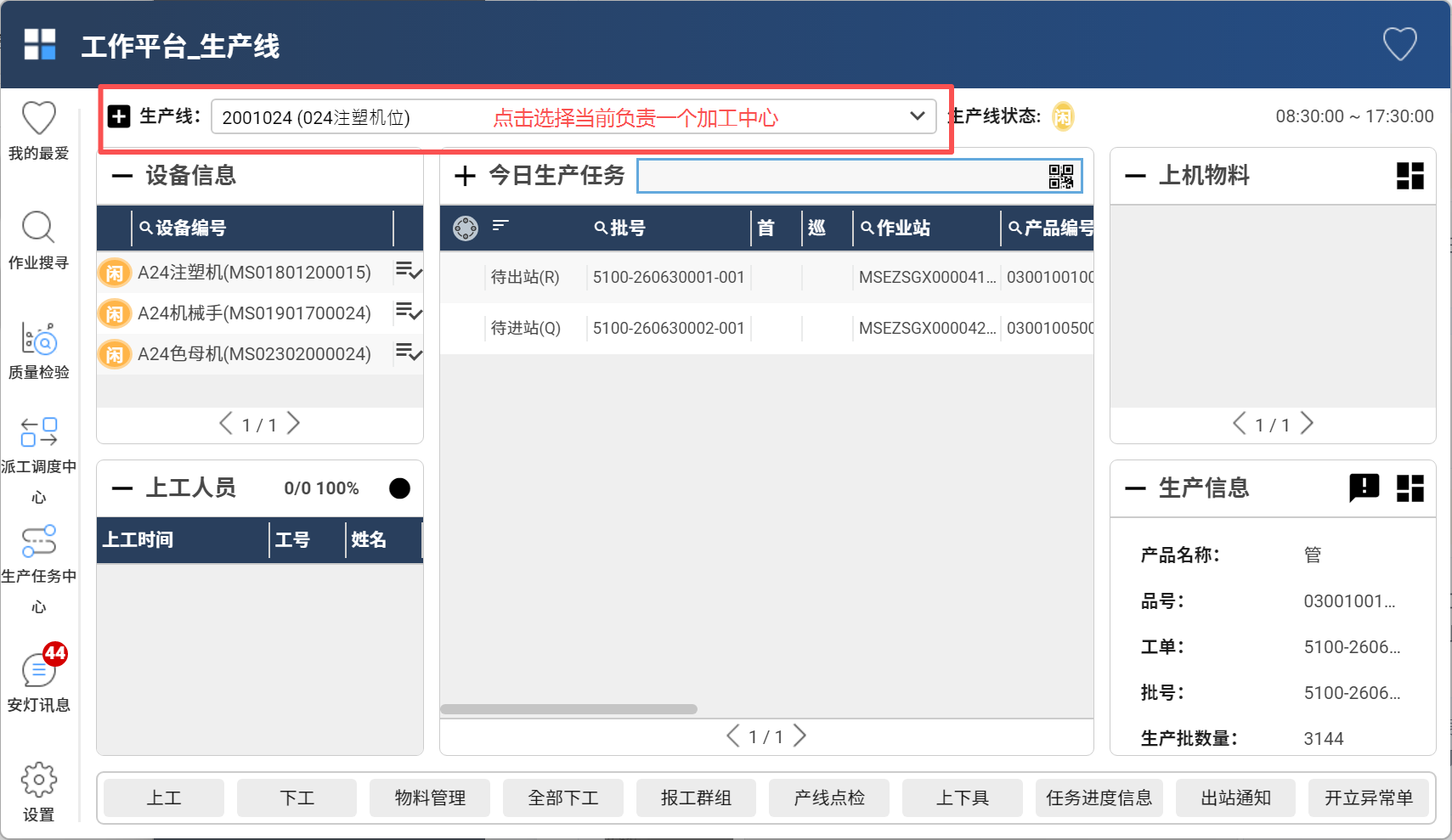The height and width of the screenshot is (840, 1452).
Task: Click the 报工群组 button
Action: tap(696, 798)
